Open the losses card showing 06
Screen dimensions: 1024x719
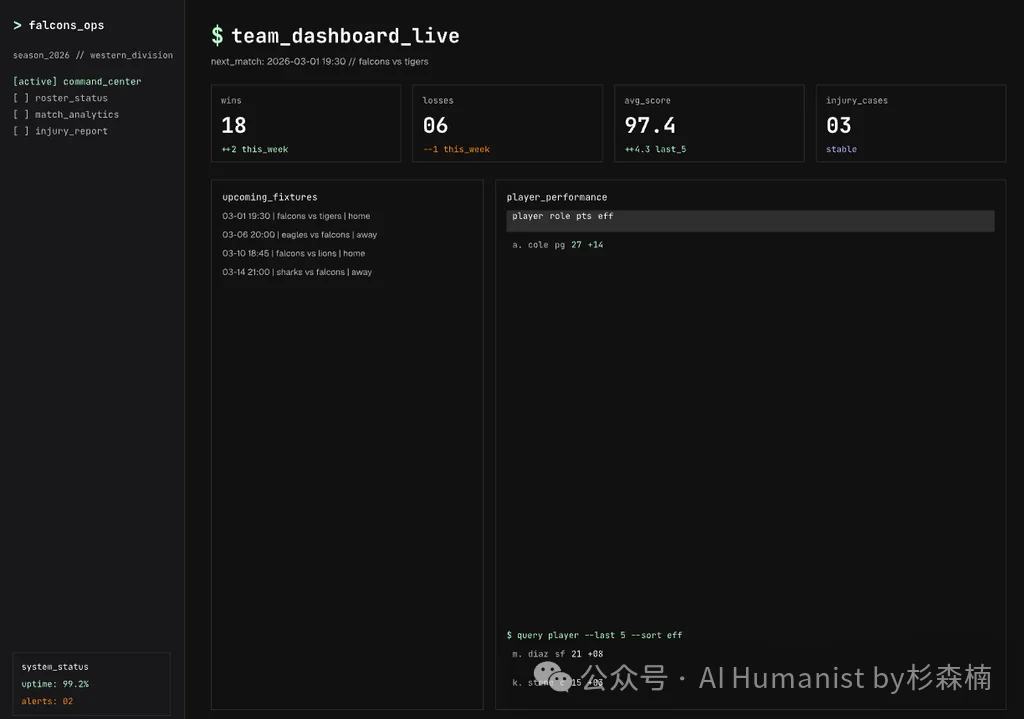pos(507,122)
